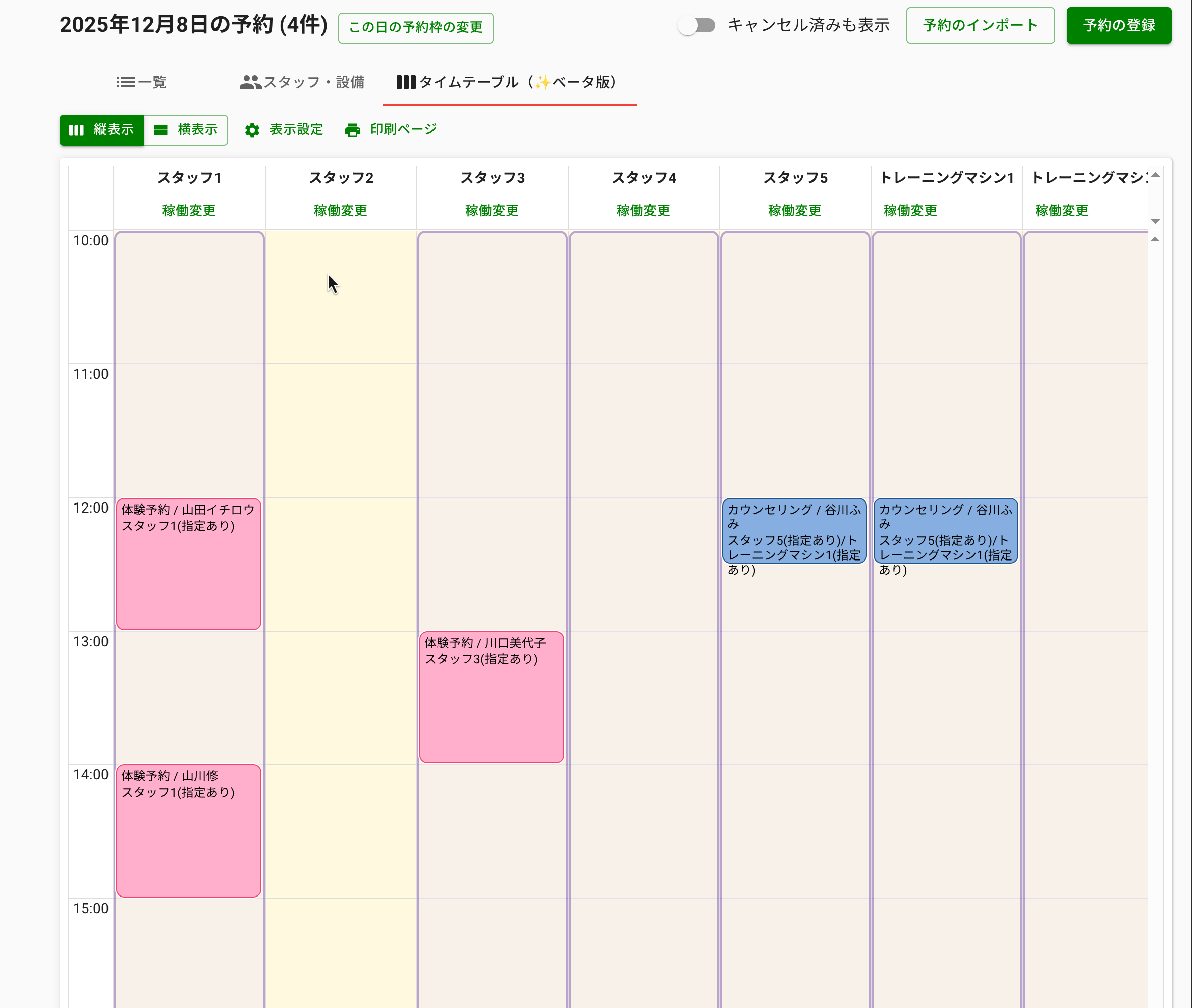Screen dimensions: 1192x1008
Task: Click the vertical bars icon in 縦表示
Action: pos(76,130)
